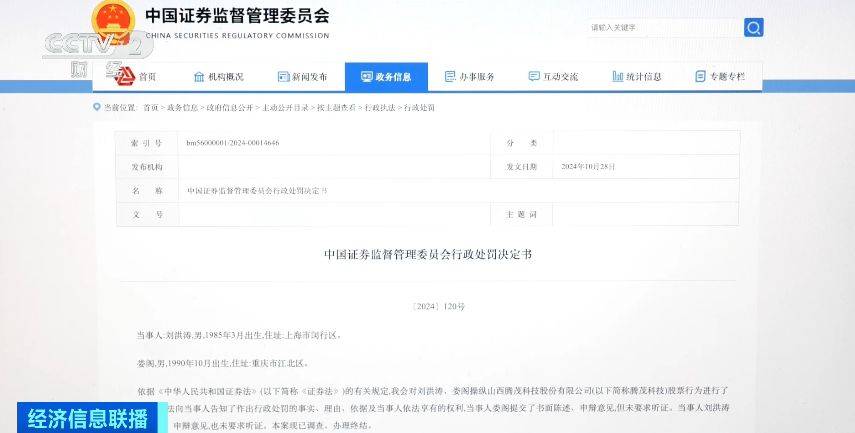Click the keyword search input field

664,28
